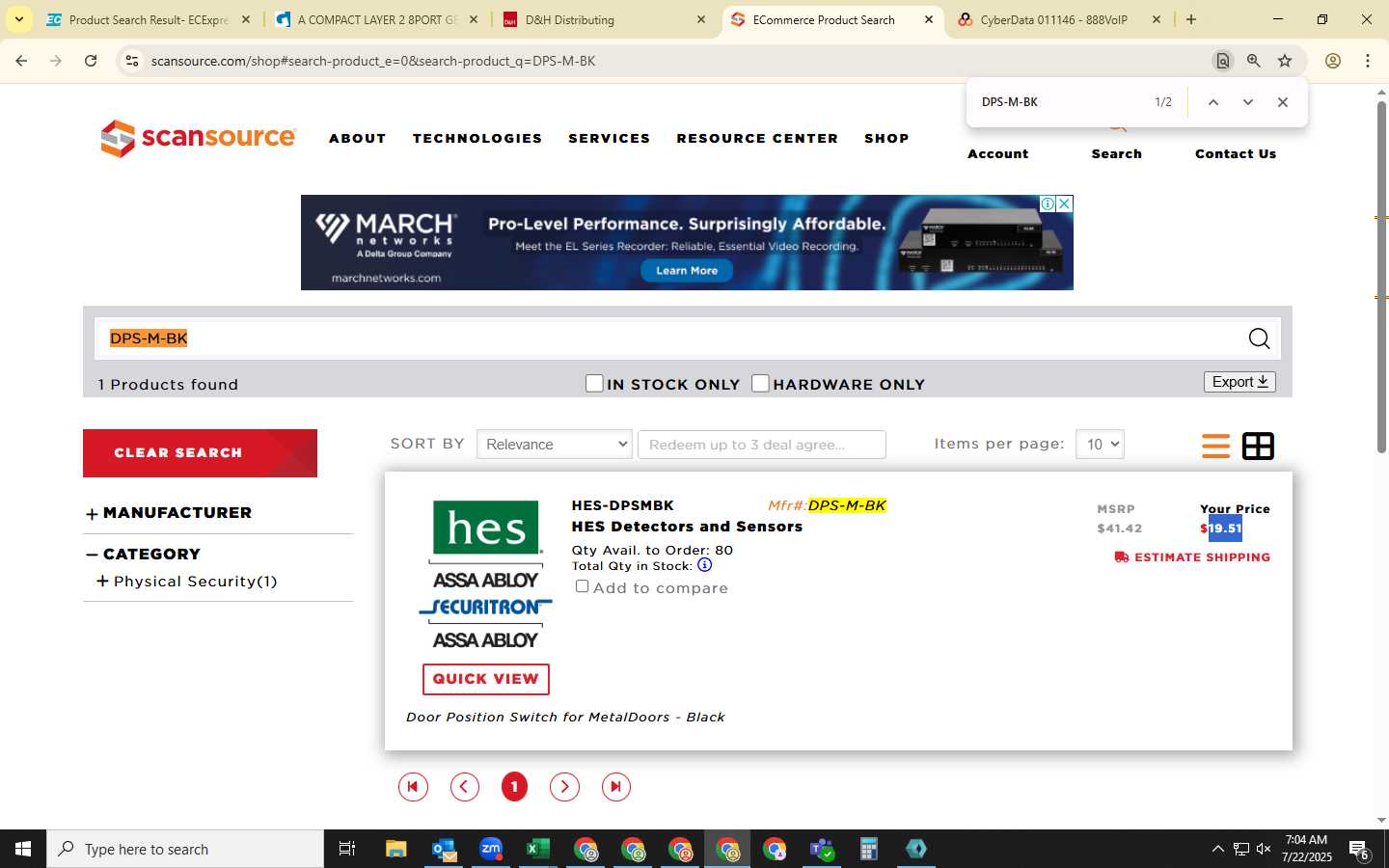Click the ScanSource logo
Image resolution: width=1389 pixels, height=868 pixels.
[198, 138]
